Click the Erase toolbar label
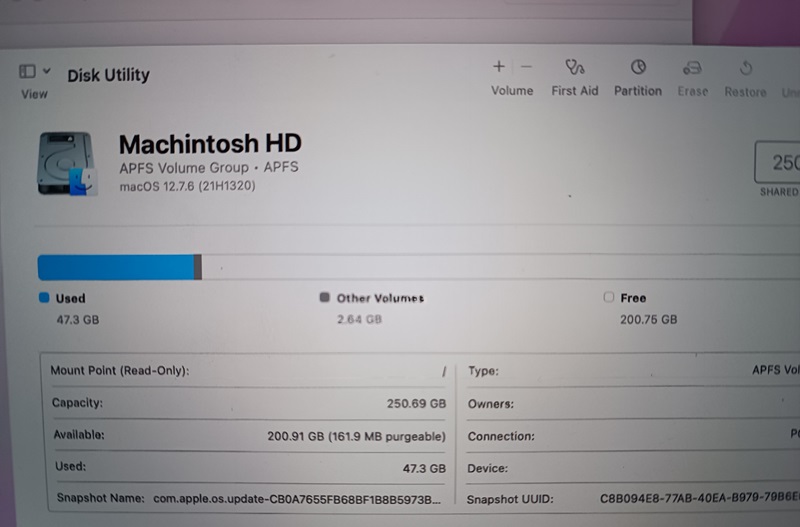The width and height of the screenshot is (800, 527). pyautogui.click(x=692, y=91)
